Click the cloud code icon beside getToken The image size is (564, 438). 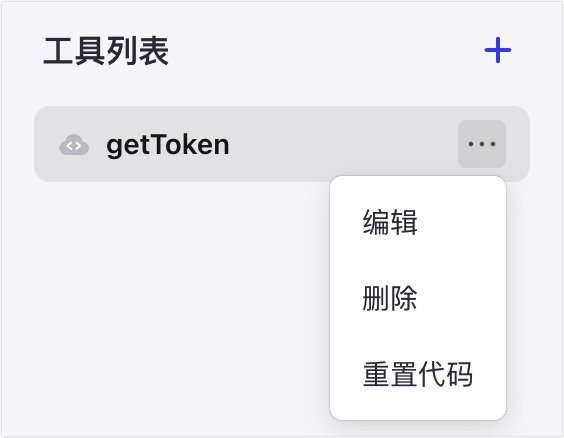(x=74, y=145)
